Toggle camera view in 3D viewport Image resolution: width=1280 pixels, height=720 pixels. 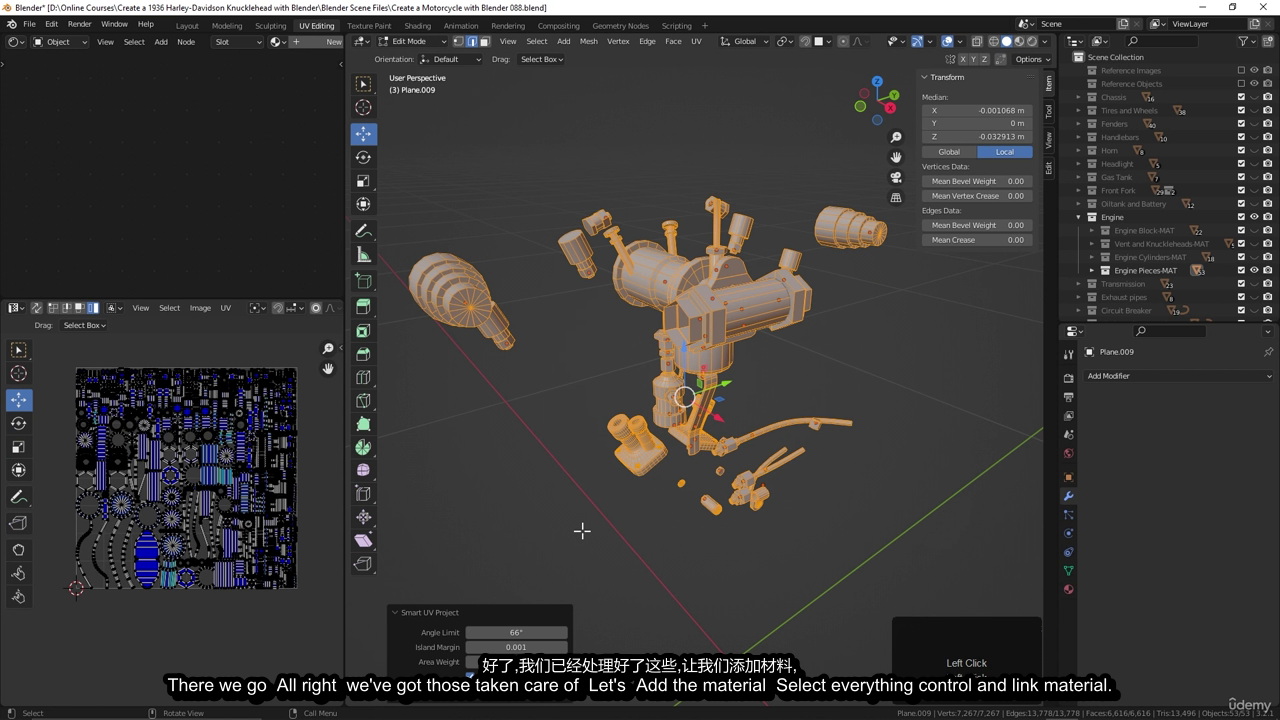pos(896,177)
